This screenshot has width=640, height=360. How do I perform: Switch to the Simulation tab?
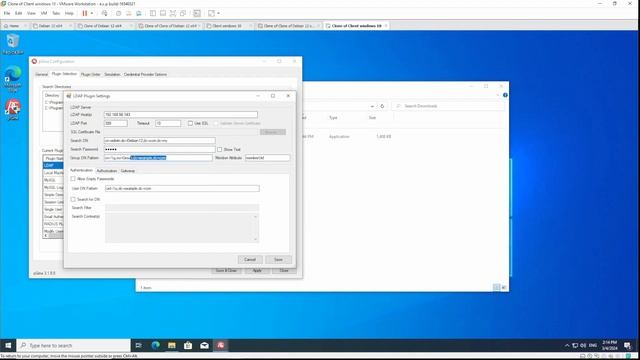[112, 74]
